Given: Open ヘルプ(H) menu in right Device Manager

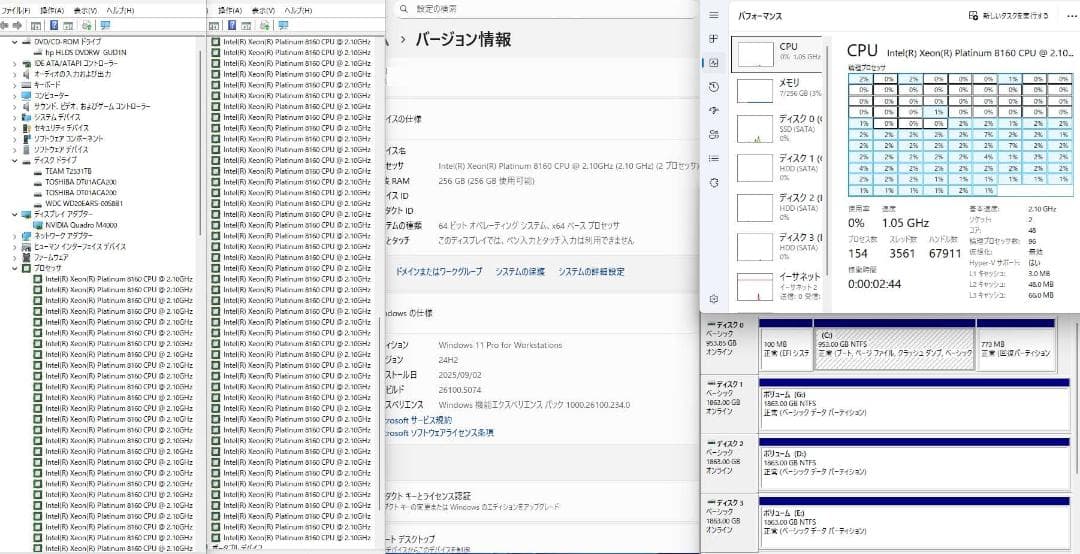Looking at the screenshot, I should [298, 11].
